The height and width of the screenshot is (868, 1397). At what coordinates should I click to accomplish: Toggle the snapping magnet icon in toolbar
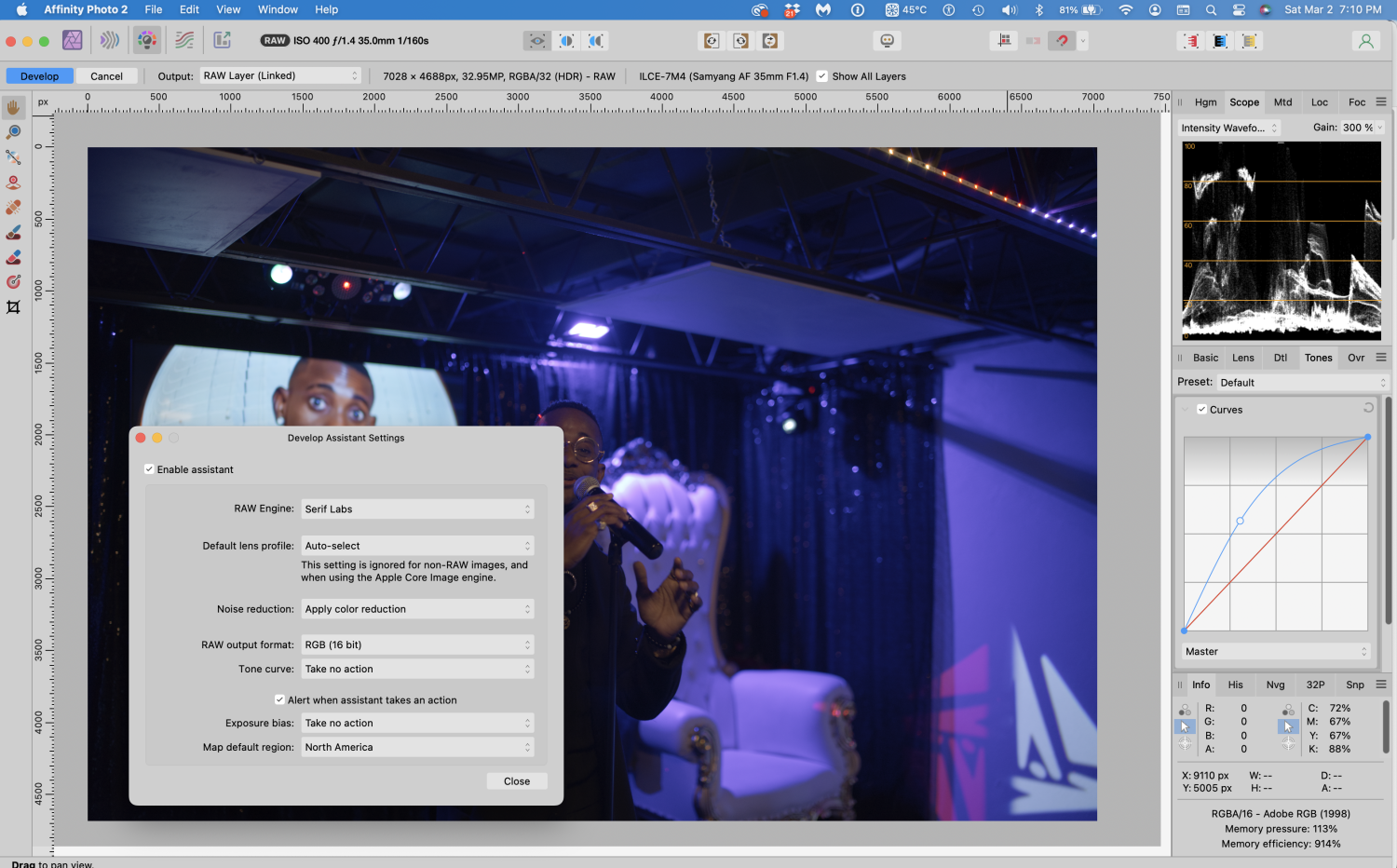[1061, 40]
